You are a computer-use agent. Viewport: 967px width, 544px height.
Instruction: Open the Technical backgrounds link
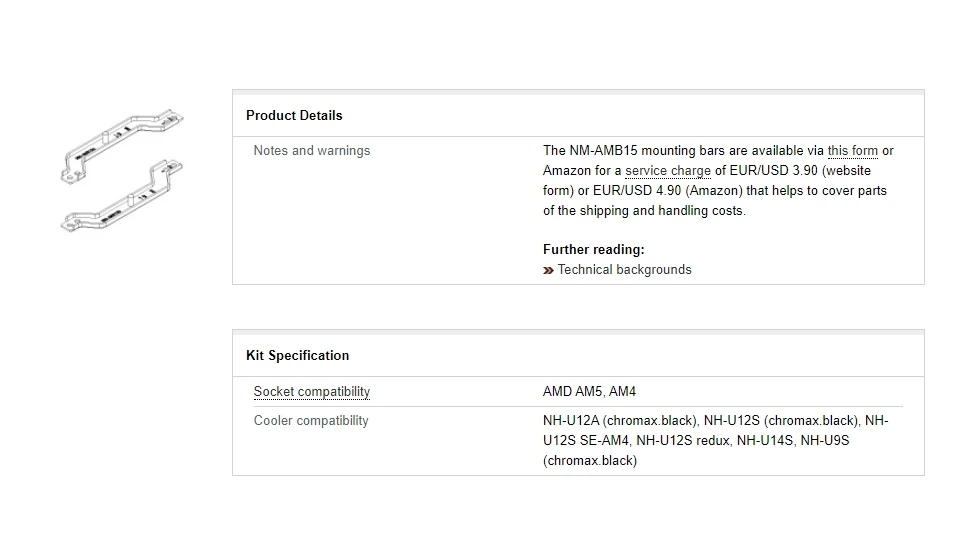pyautogui.click(x=624, y=270)
